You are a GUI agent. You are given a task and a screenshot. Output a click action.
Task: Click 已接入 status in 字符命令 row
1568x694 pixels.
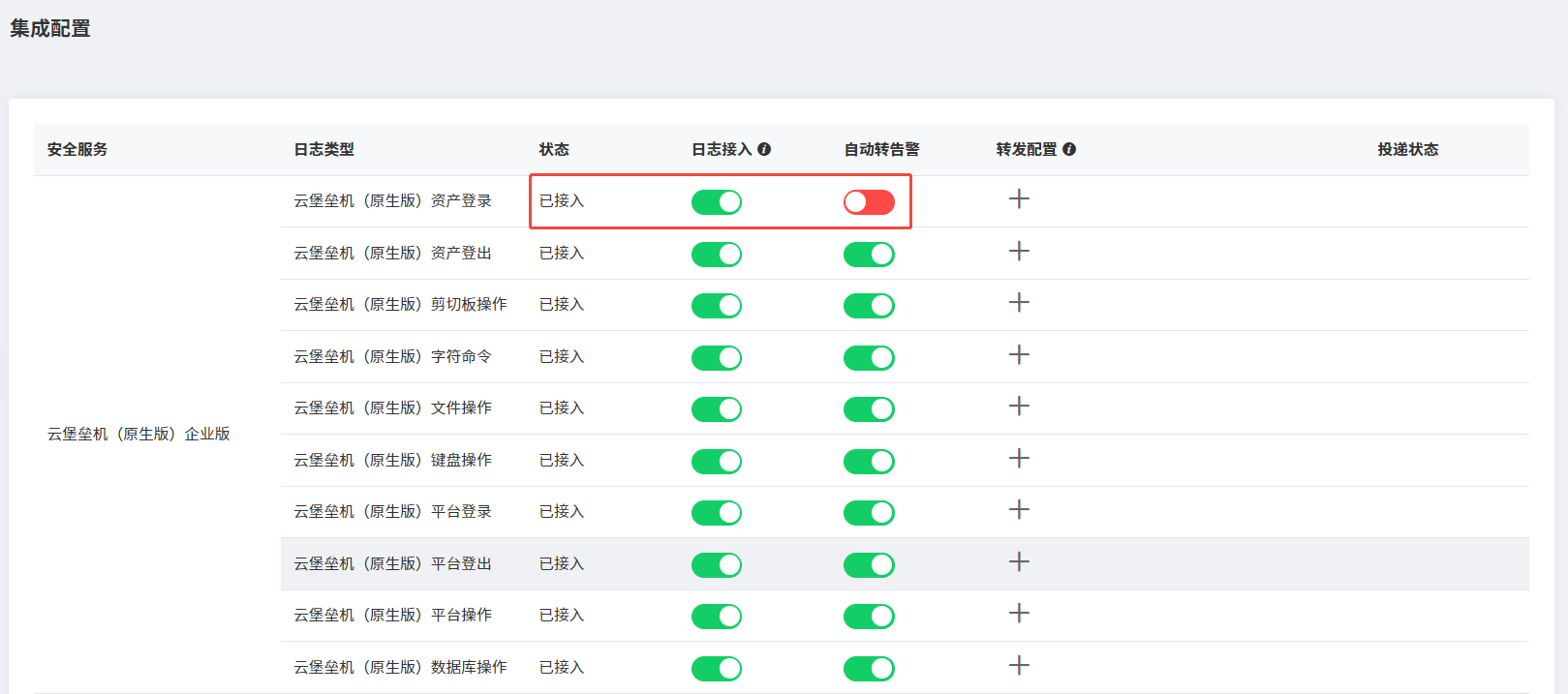tap(562, 356)
